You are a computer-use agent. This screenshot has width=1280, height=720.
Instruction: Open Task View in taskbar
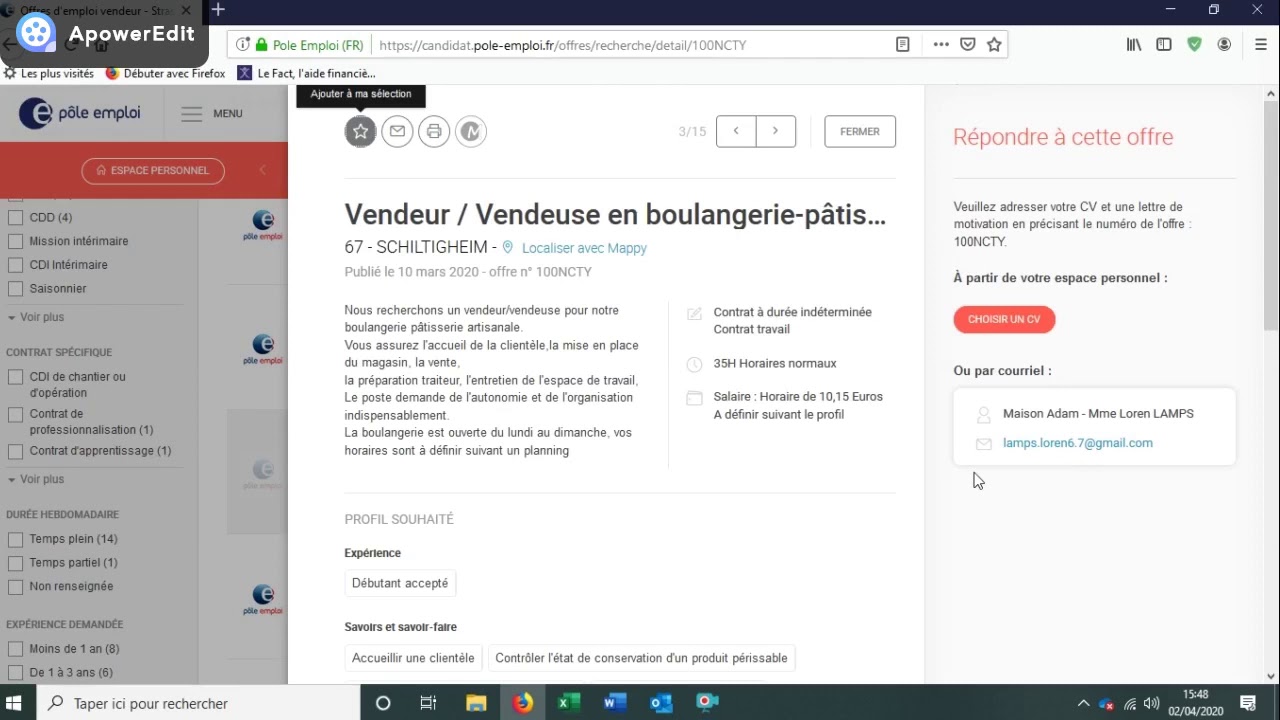pos(428,703)
